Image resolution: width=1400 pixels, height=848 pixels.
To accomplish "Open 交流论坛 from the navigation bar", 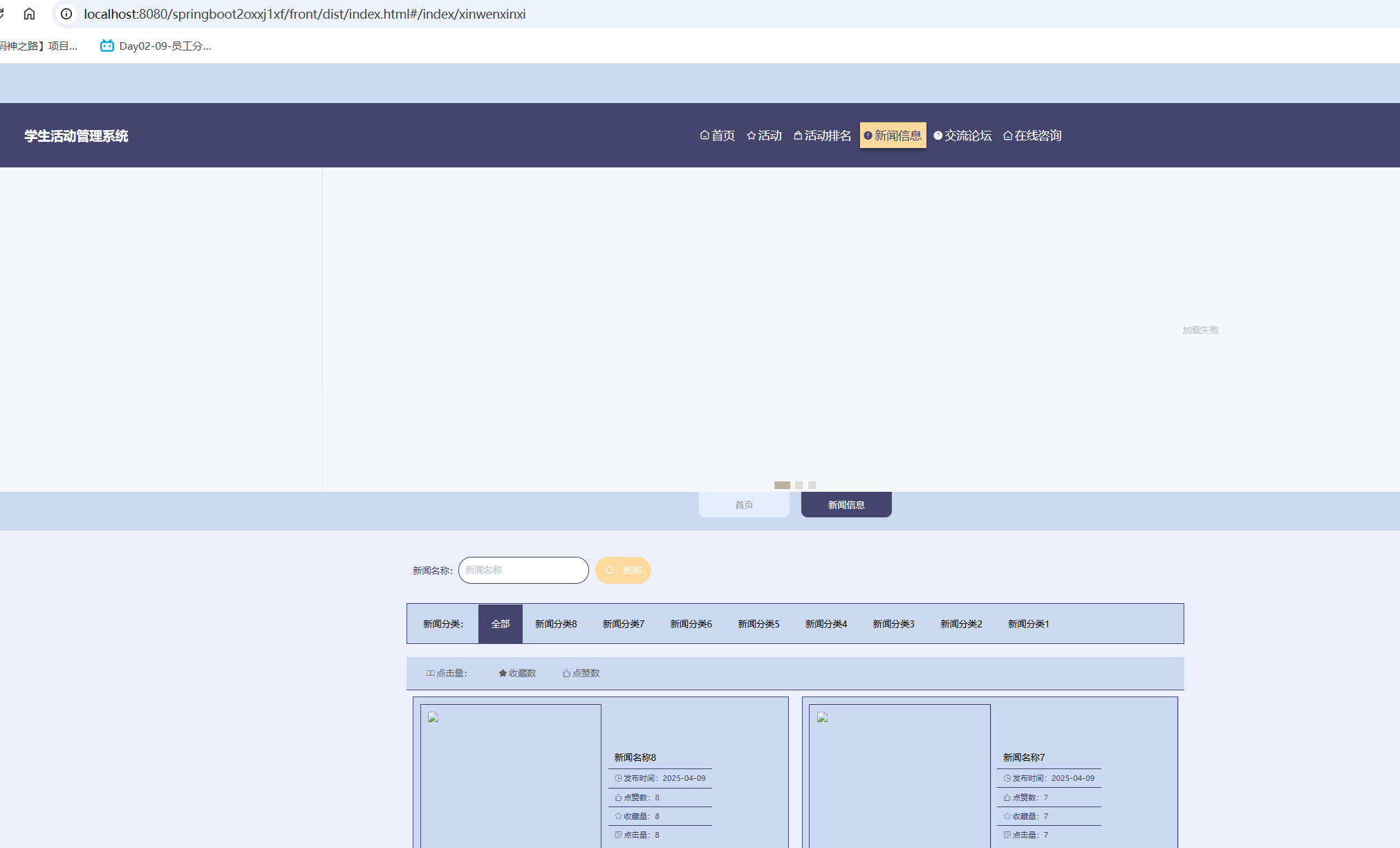I will (962, 136).
